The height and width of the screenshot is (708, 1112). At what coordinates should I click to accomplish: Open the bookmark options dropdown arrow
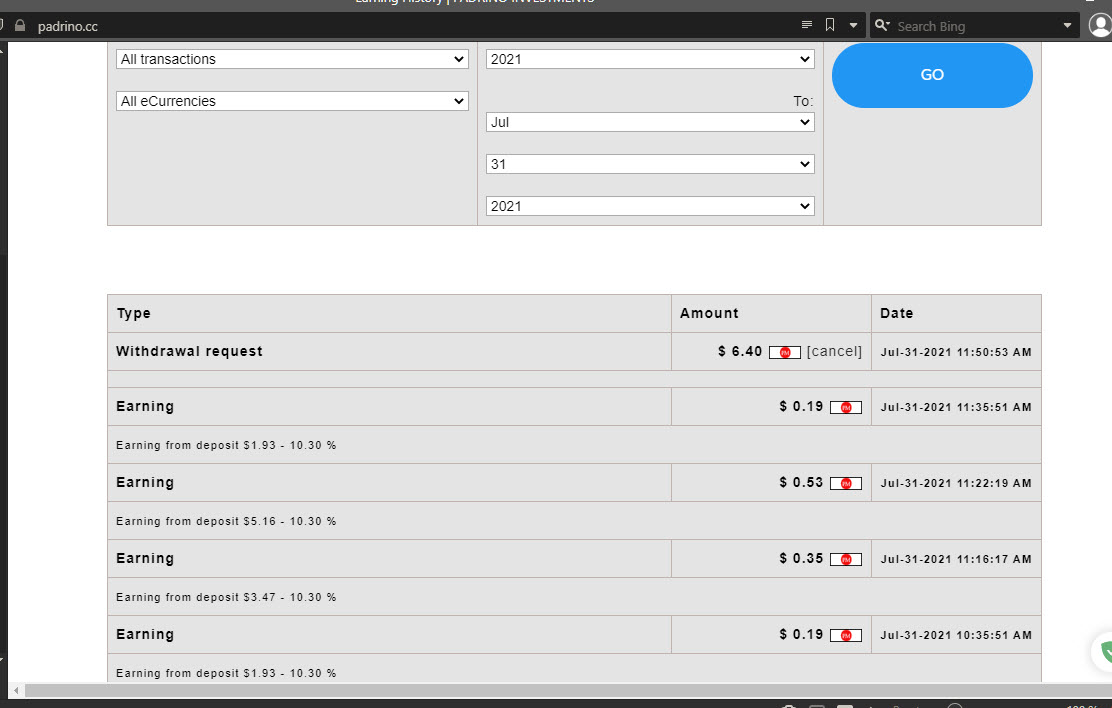[x=853, y=26]
